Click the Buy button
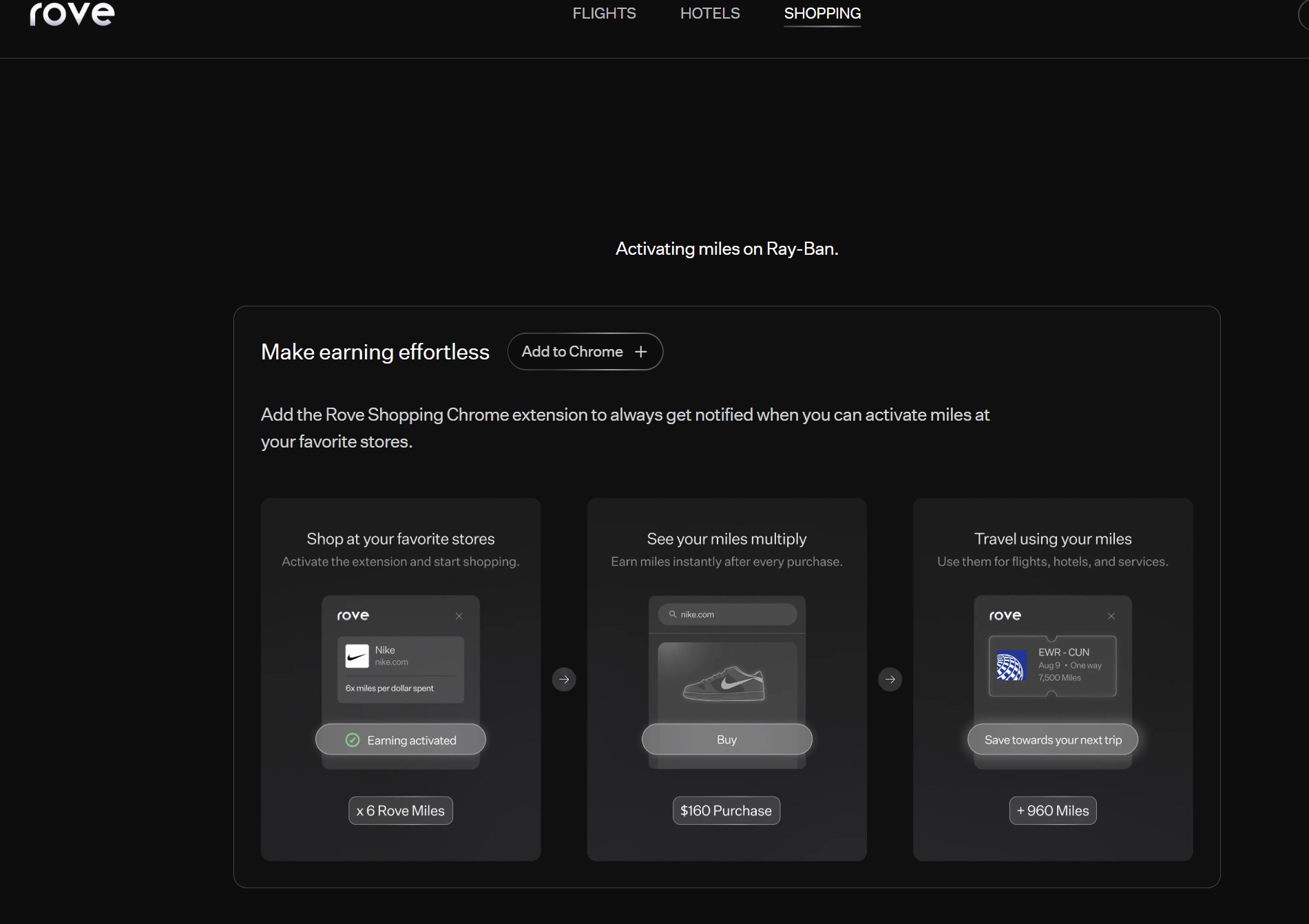Viewport: 1309px width, 924px height. (726, 739)
